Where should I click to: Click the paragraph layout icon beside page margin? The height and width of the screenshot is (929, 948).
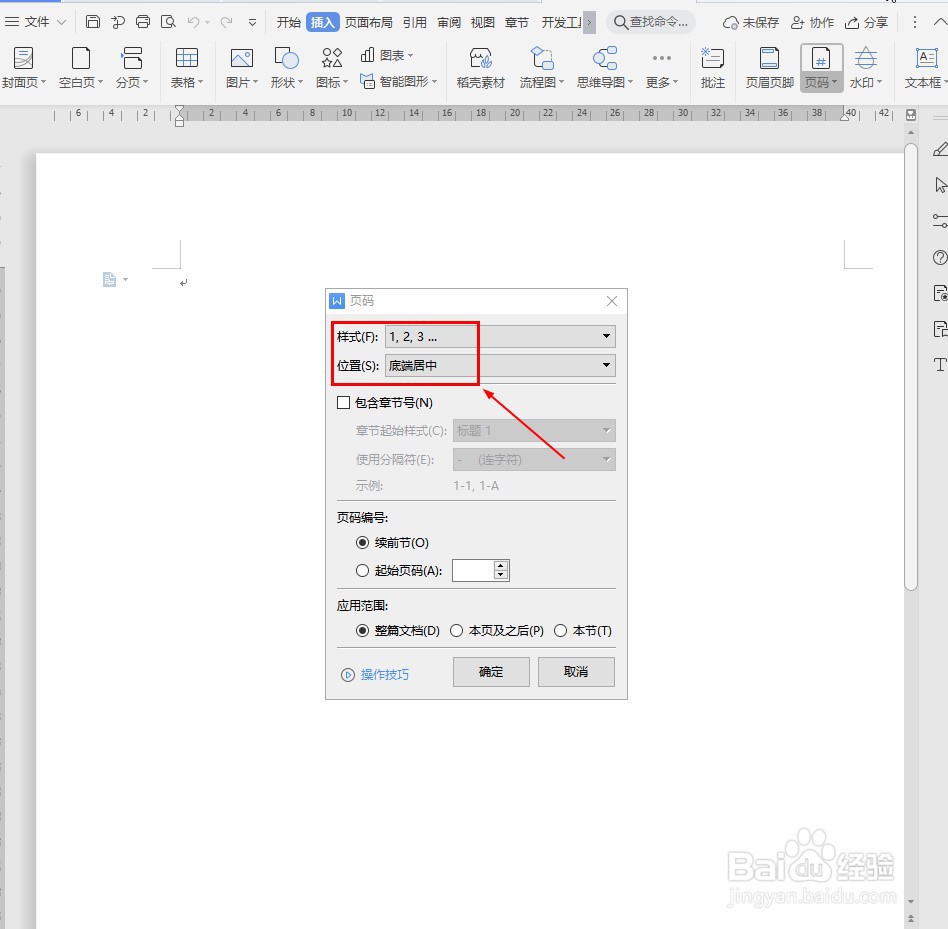click(114, 279)
